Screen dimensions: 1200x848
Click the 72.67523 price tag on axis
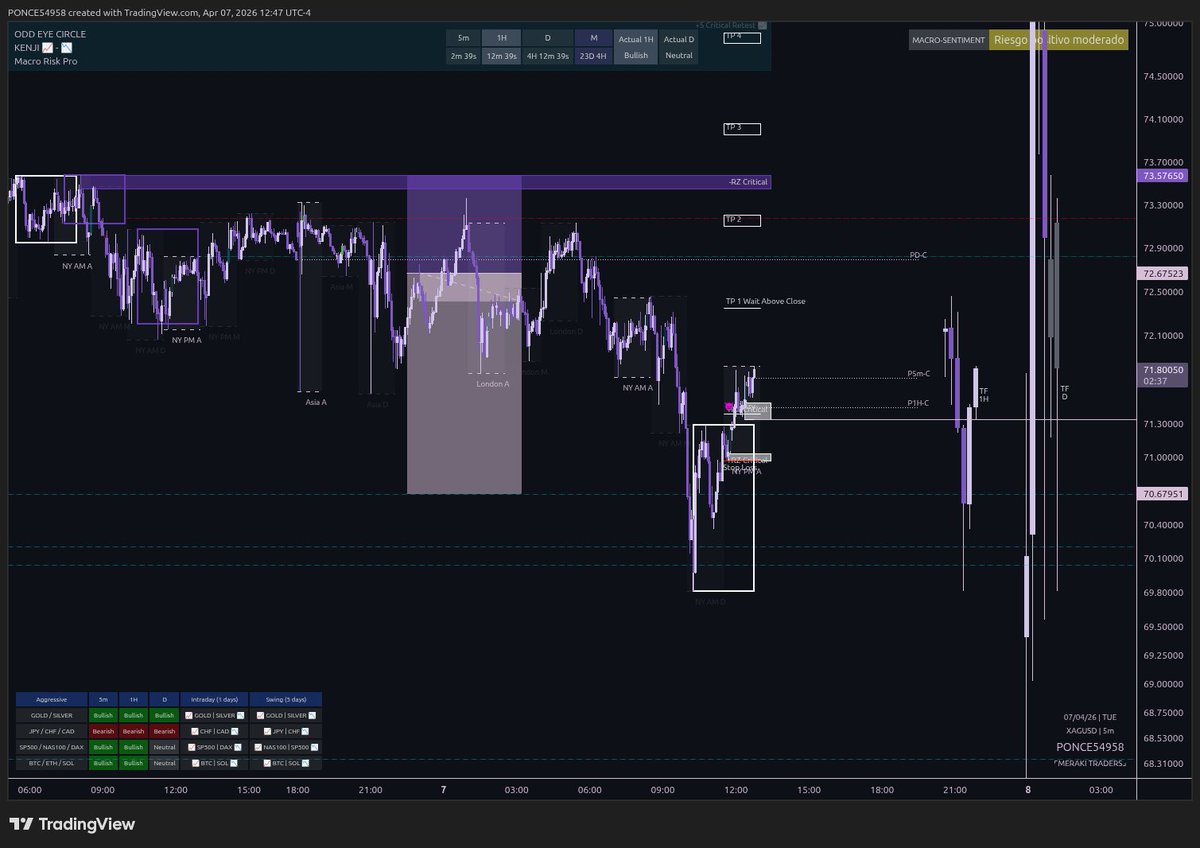tap(1160, 273)
